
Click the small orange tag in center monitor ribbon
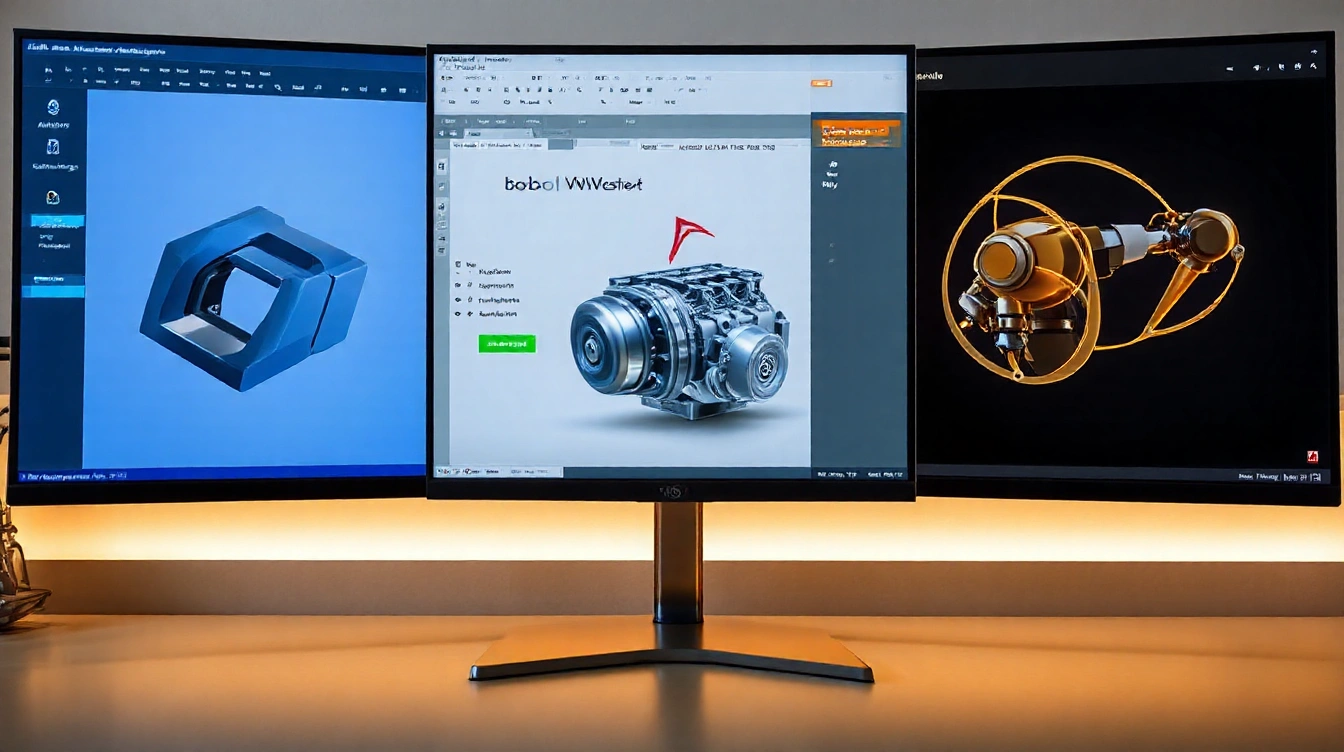coord(821,83)
